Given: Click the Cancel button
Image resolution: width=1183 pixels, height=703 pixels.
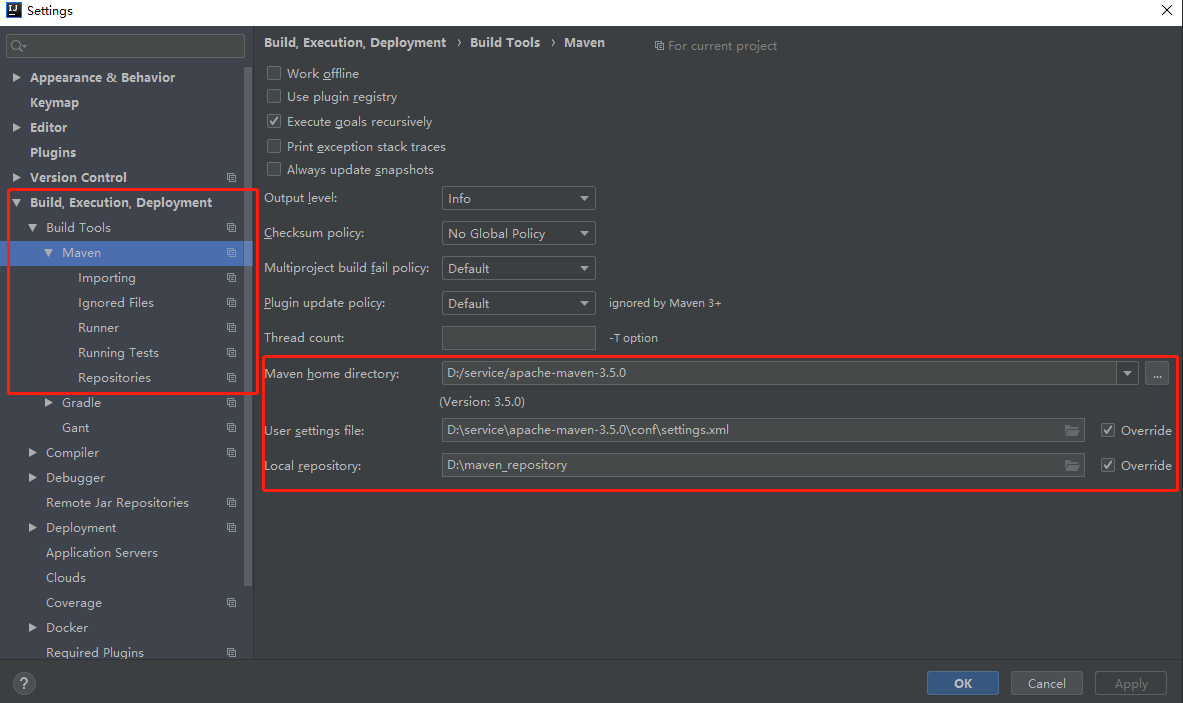Looking at the screenshot, I should pyautogui.click(x=1046, y=683).
